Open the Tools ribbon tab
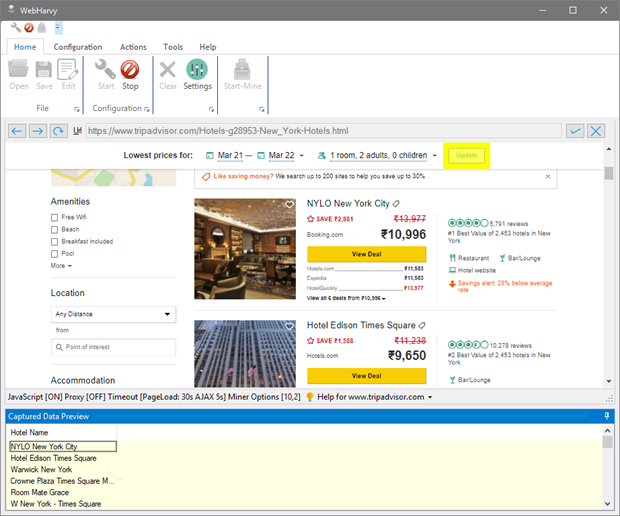The height and width of the screenshot is (516, 620). [173, 47]
